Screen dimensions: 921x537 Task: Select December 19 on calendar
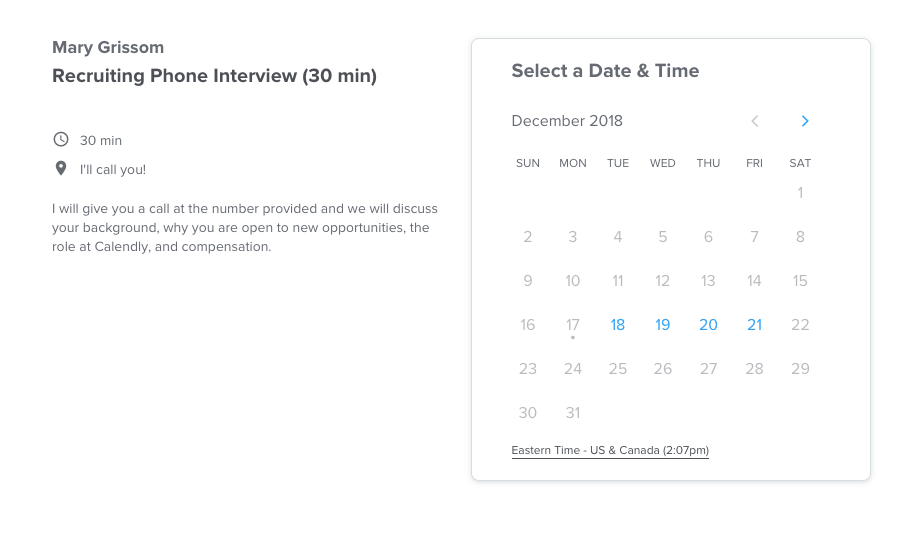(x=662, y=325)
